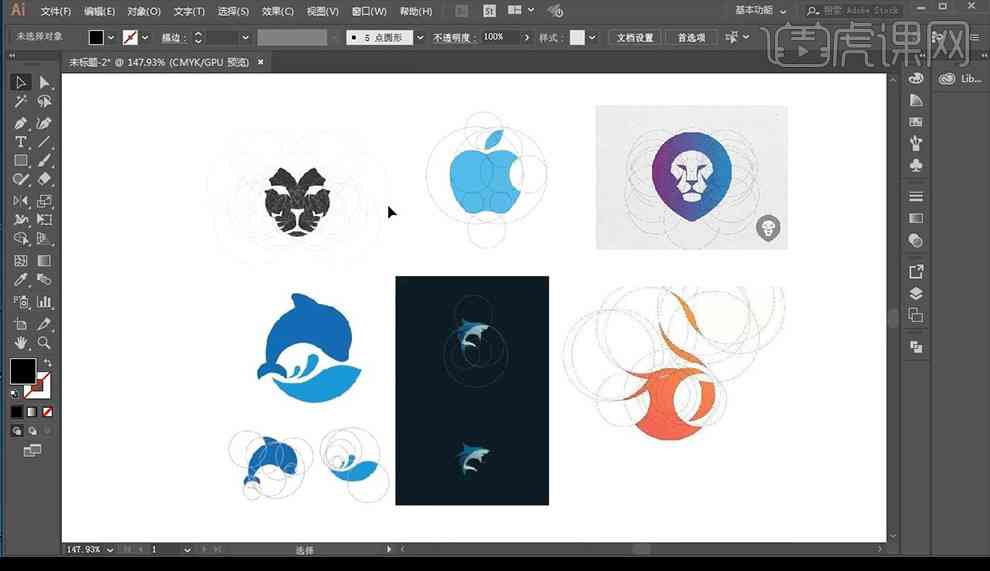Select the Magic Wand tool

(20, 102)
